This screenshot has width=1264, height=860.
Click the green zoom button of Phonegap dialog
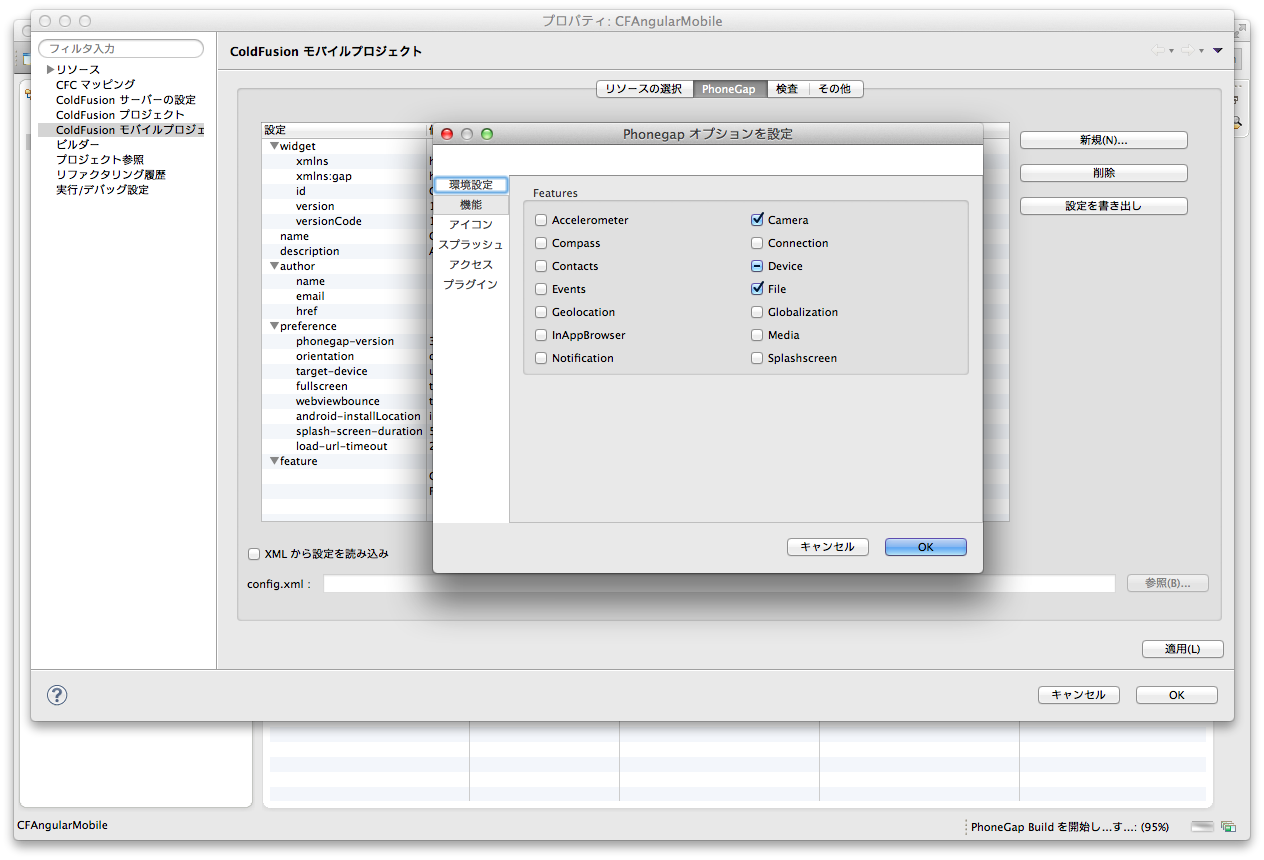(x=487, y=134)
